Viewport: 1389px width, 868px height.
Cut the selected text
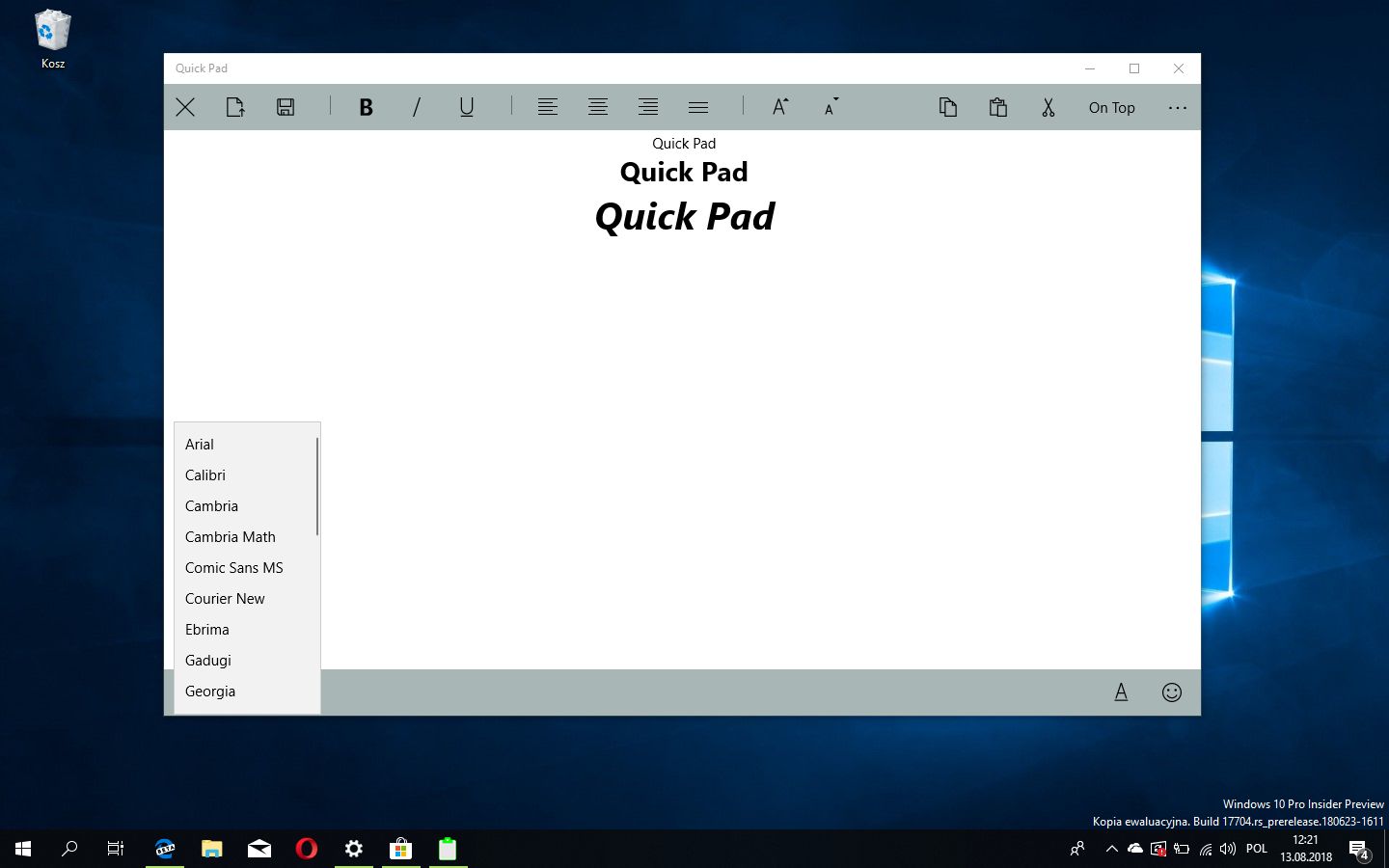click(x=1049, y=107)
